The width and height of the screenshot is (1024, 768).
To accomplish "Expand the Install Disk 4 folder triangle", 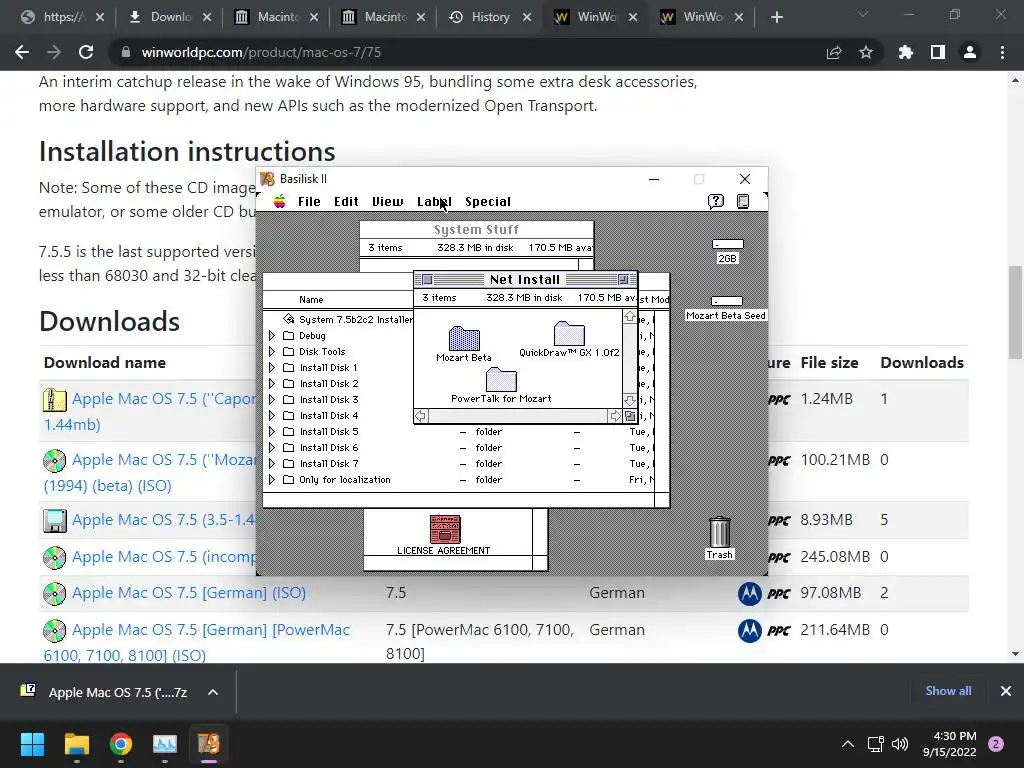I will [272, 415].
